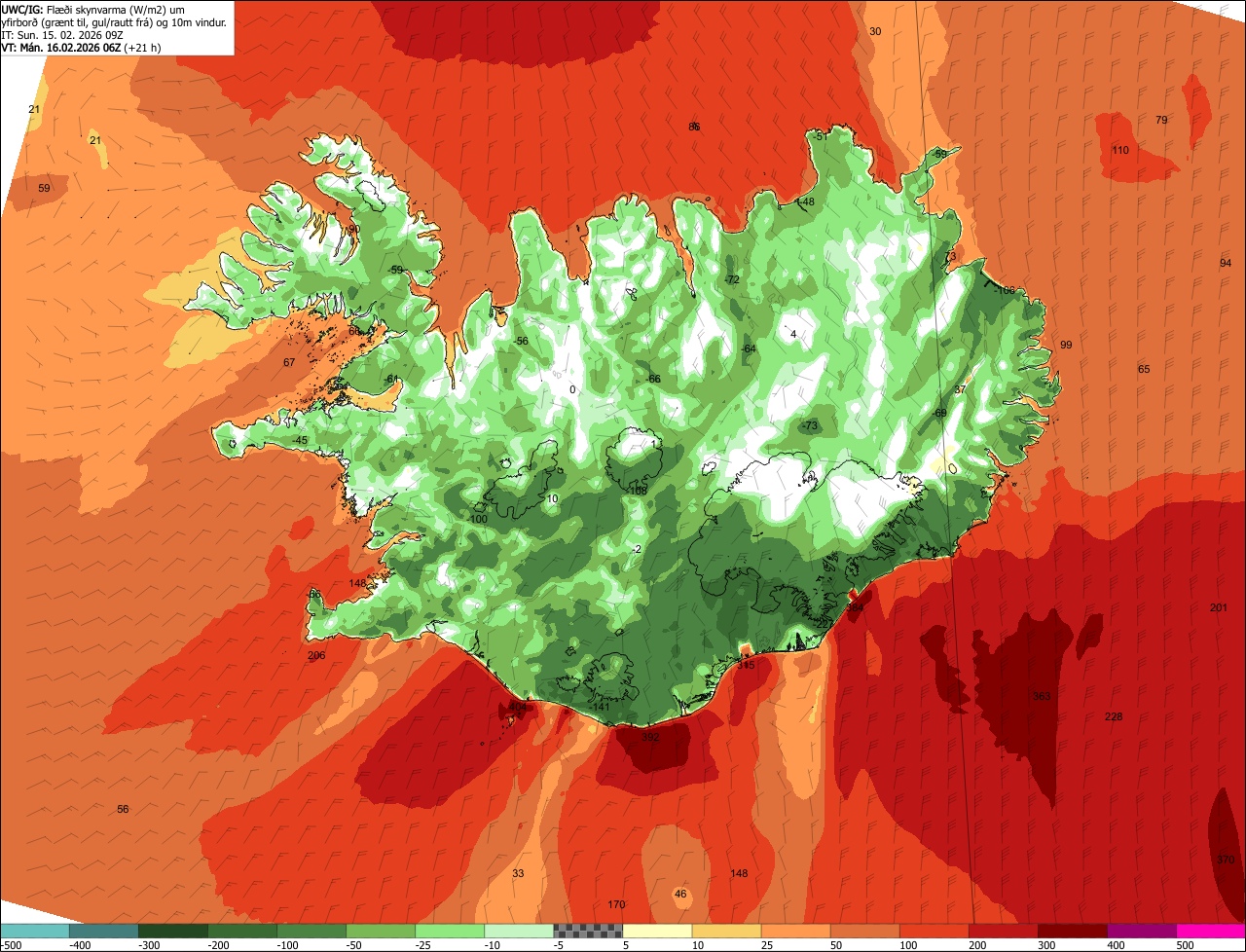This screenshot has height=952, width=1246.
Task: Click the '4' value on the map
Action: click(x=793, y=334)
